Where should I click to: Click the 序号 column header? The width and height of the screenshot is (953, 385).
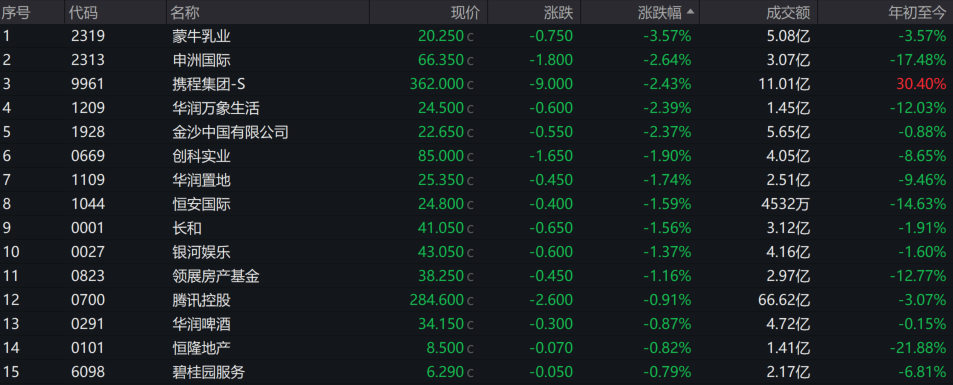point(17,12)
